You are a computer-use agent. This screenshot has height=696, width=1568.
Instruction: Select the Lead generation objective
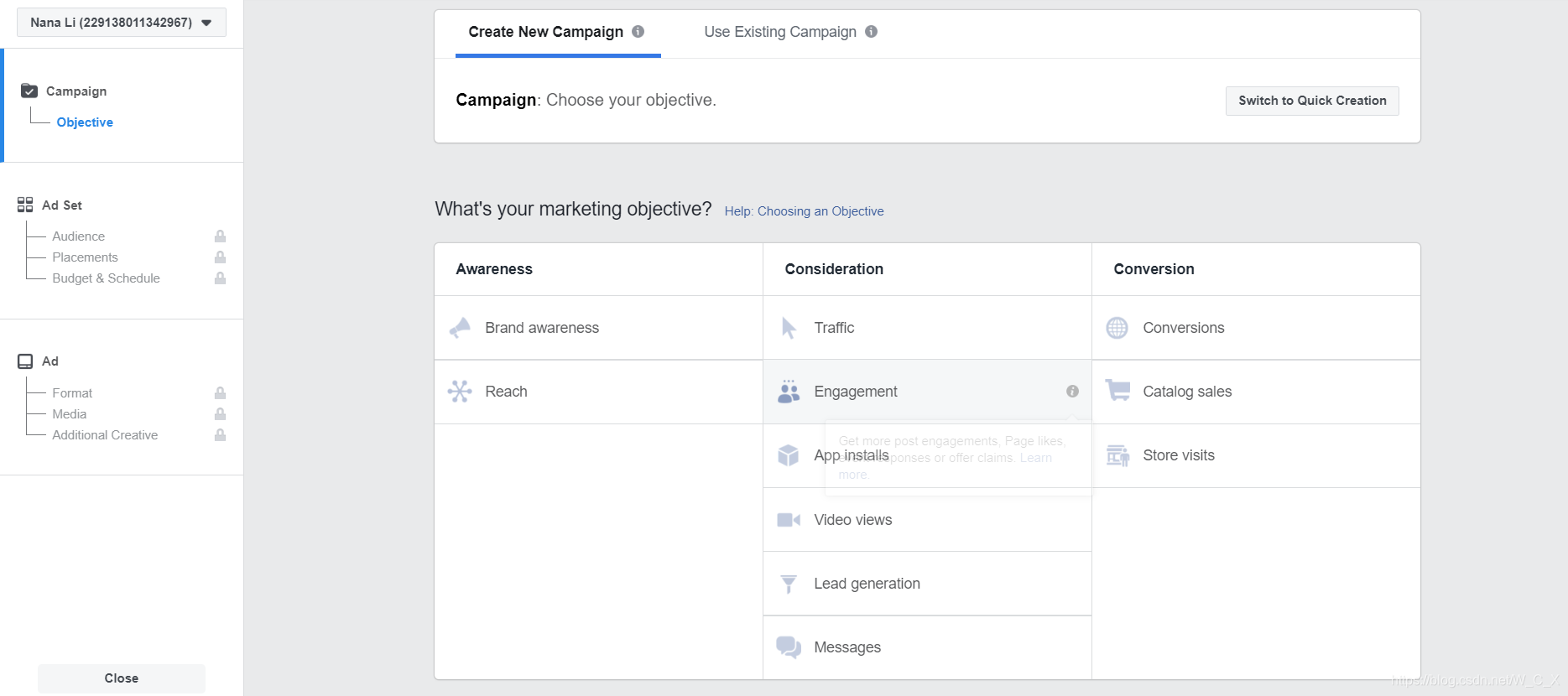coord(927,584)
